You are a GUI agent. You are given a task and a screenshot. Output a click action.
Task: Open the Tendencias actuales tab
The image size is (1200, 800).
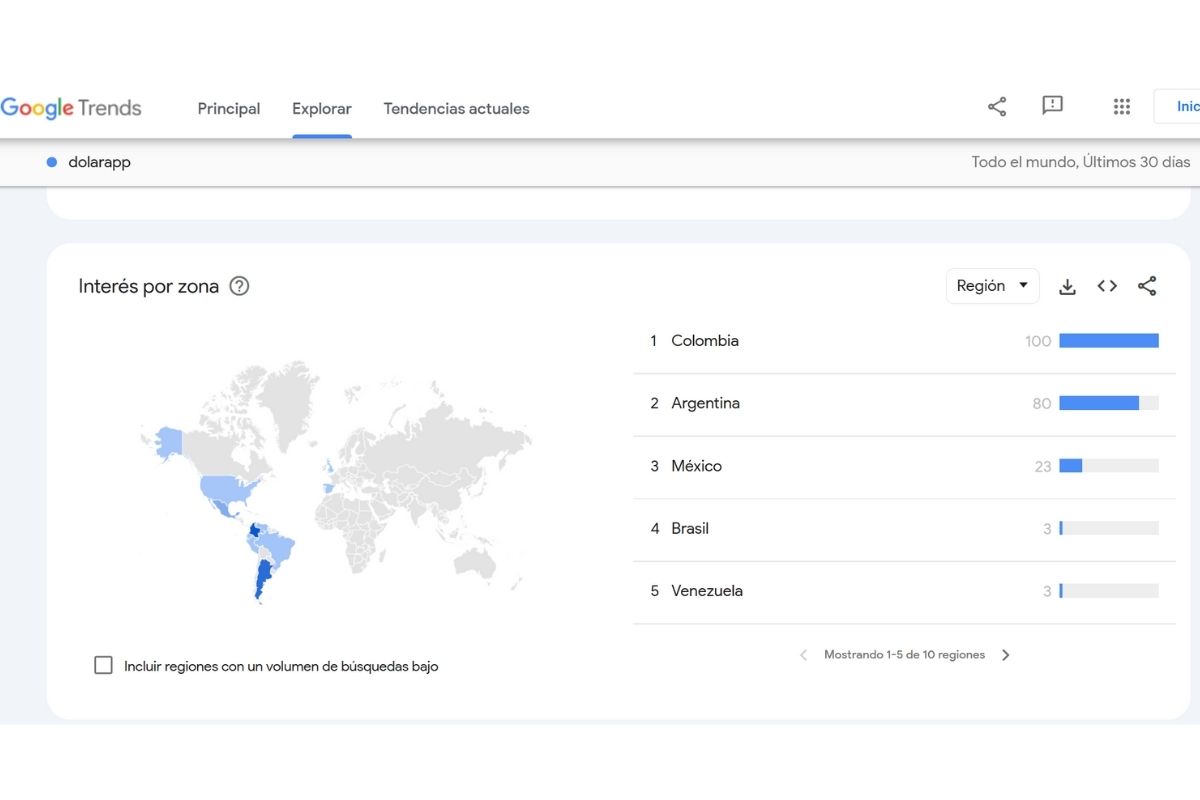(456, 108)
